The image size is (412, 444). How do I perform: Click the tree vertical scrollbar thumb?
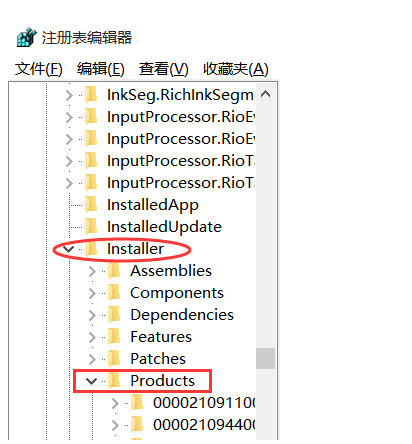tap(265, 358)
